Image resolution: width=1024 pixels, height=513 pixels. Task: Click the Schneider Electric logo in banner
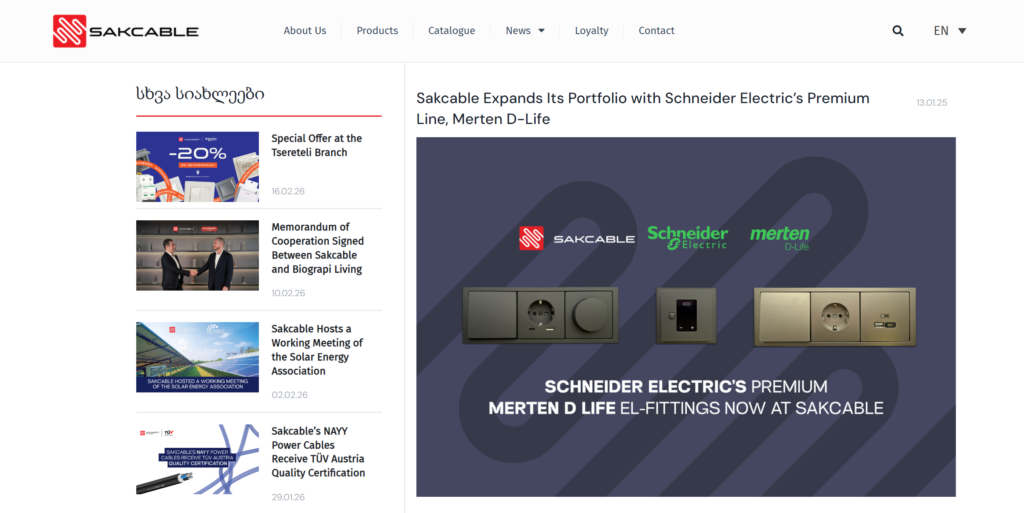pos(687,236)
